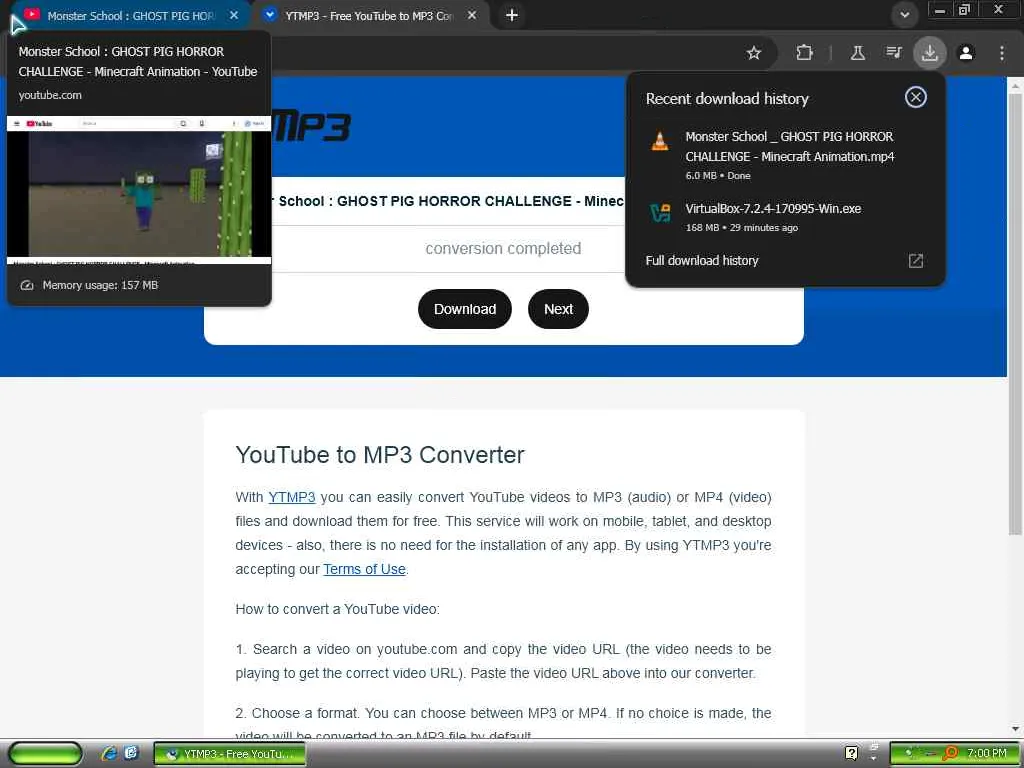Screen dimensions: 1024x768
Task: Click the "conversion completed" status text
Action: tap(503, 248)
